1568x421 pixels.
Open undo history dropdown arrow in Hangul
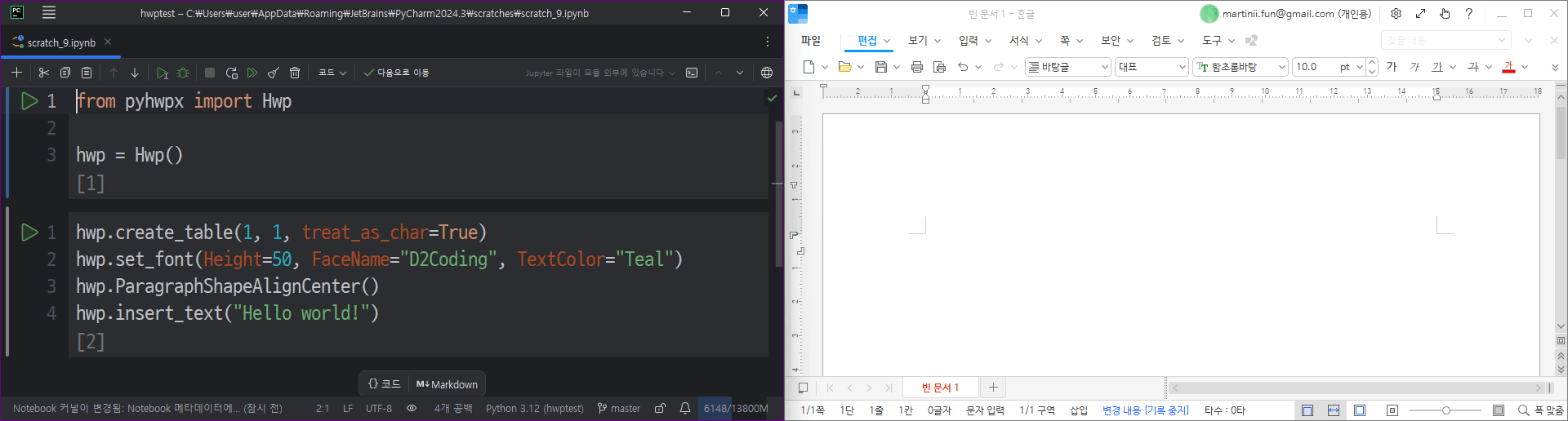pos(978,67)
